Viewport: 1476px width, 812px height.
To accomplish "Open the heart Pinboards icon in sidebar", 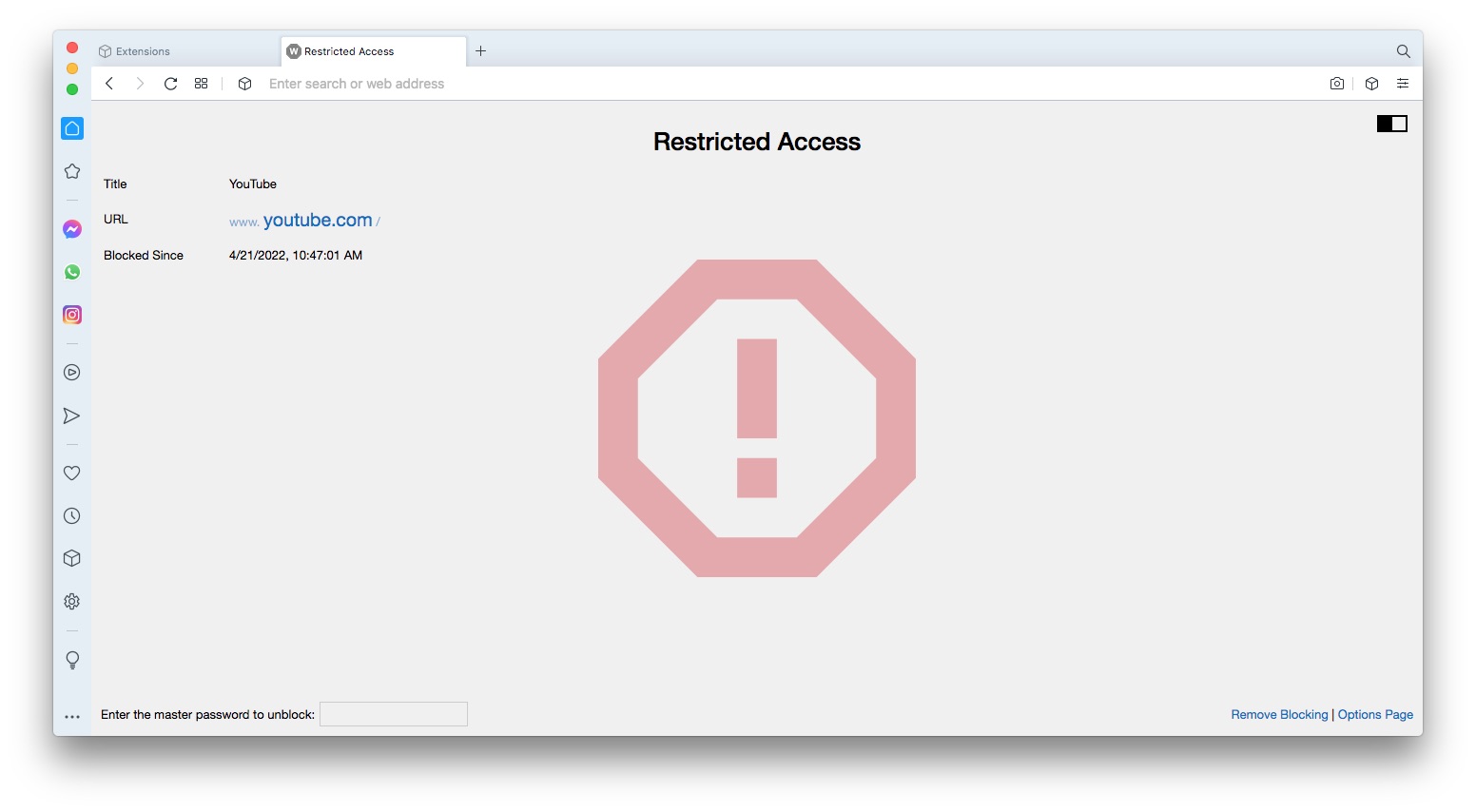I will click(x=72, y=474).
